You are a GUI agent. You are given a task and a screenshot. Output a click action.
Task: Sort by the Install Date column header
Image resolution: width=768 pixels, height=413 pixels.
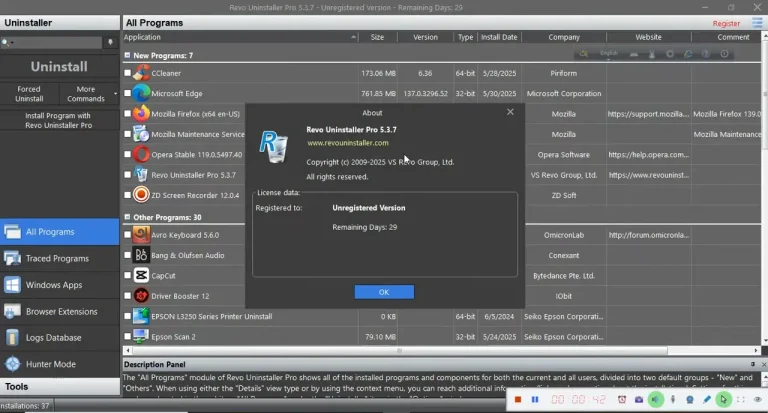coord(499,37)
